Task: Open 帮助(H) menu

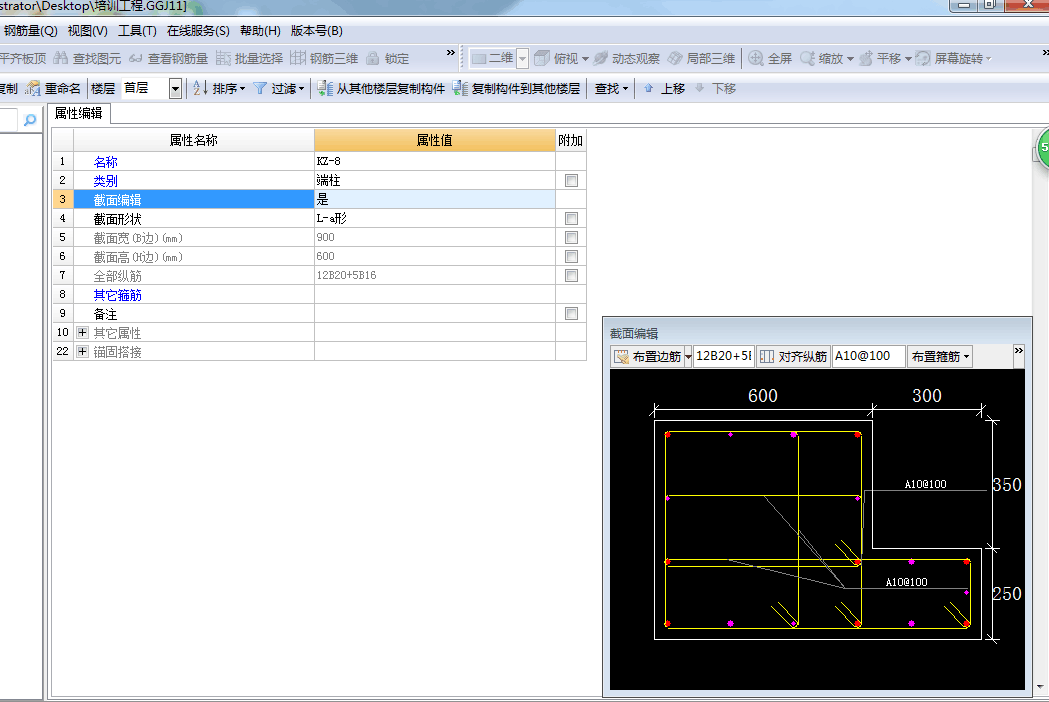Action: click(x=260, y=31)
